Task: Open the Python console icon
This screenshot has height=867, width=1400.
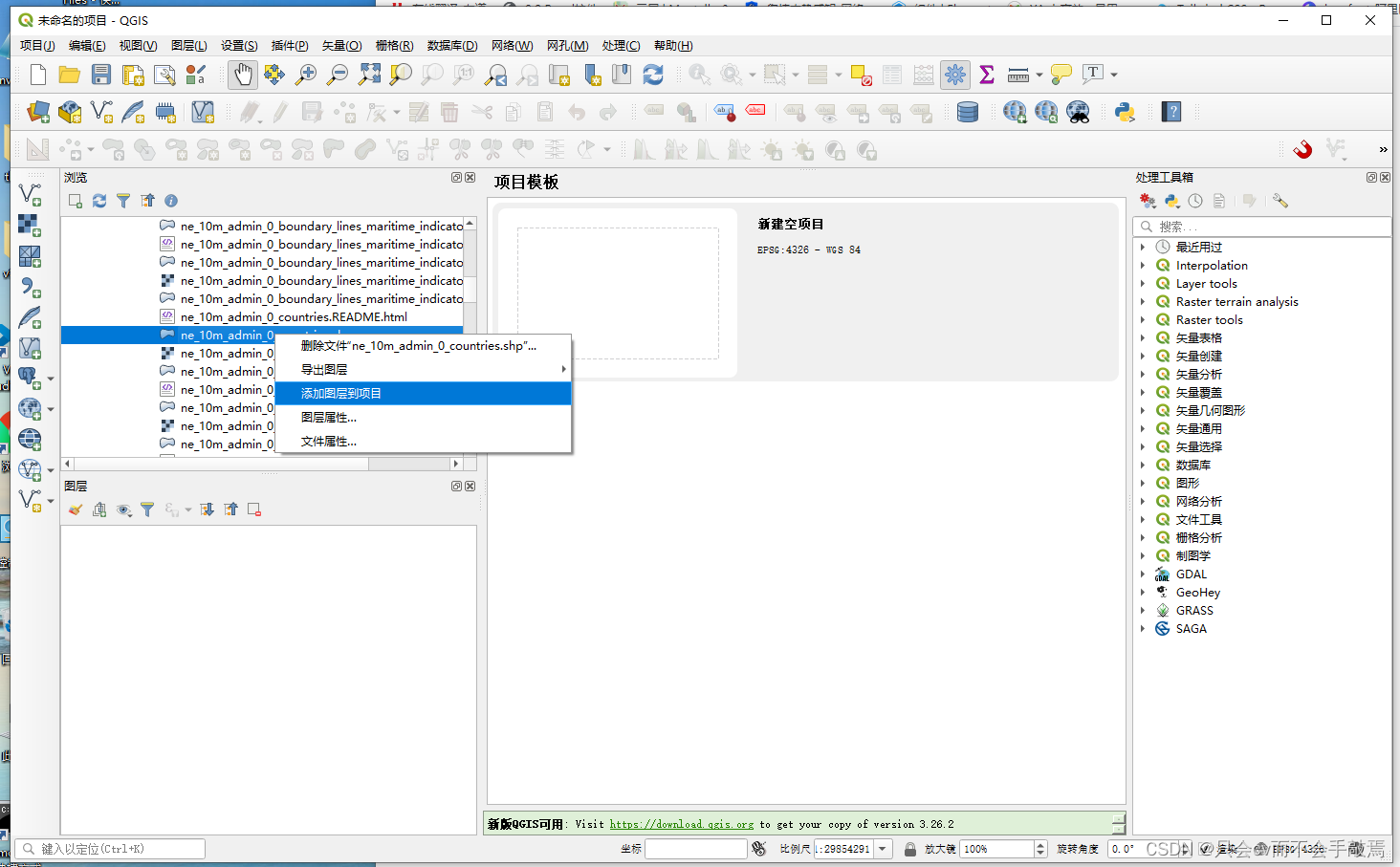Action: pos(1125,113)
